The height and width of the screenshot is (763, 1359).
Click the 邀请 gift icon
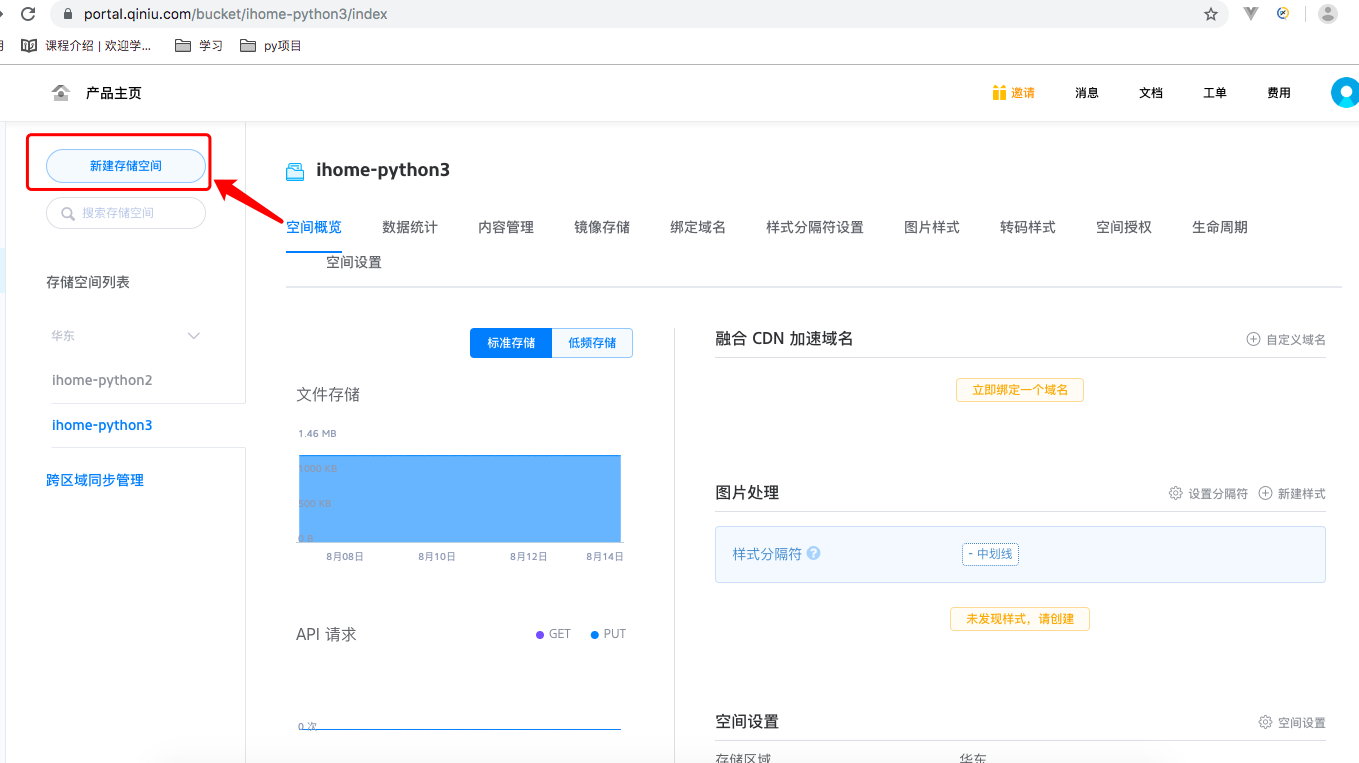click(998, 91)
